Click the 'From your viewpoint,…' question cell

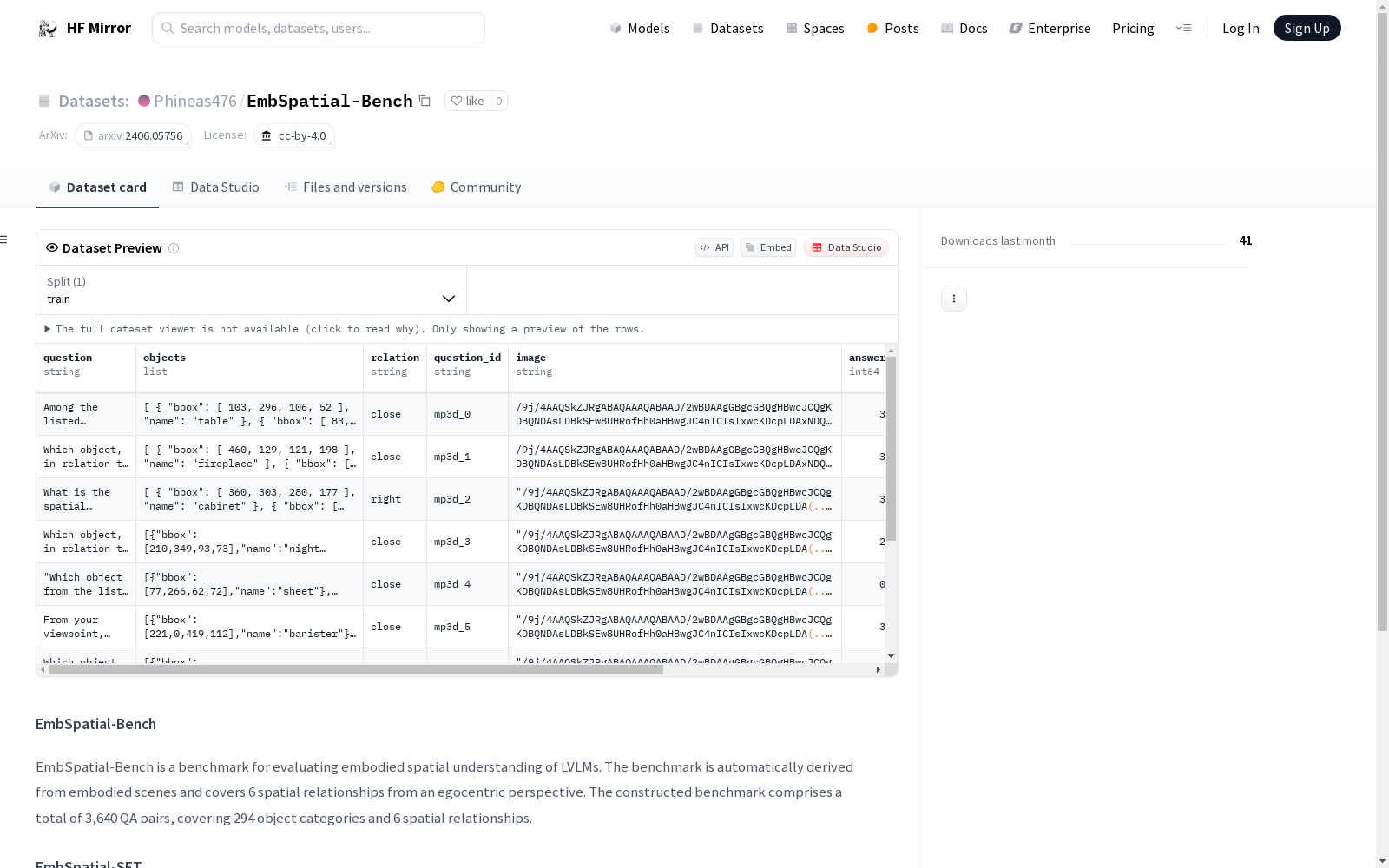point(86,627)
